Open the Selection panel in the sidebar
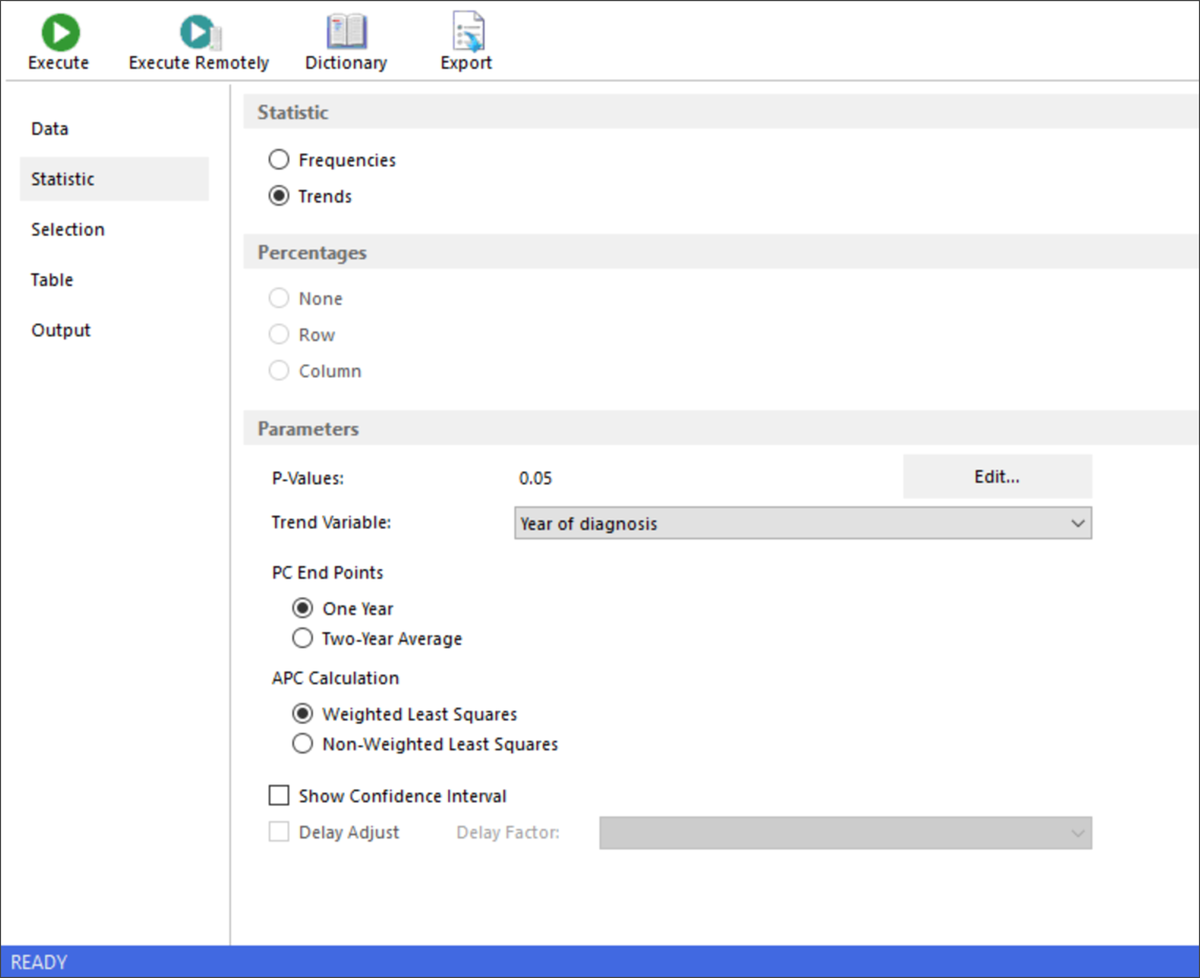Image resolution: width=1200 pixels, height=978 pixels. [67, 229]
